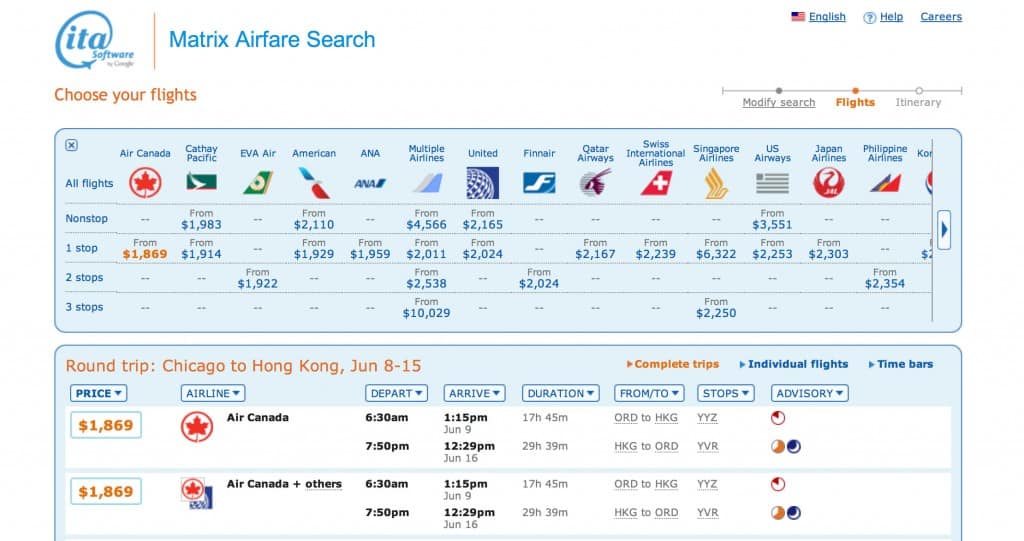This screenshot has width=1024, height=541.
Task: Filter by the 2 stops row label
Action: [x=84, y=278]
